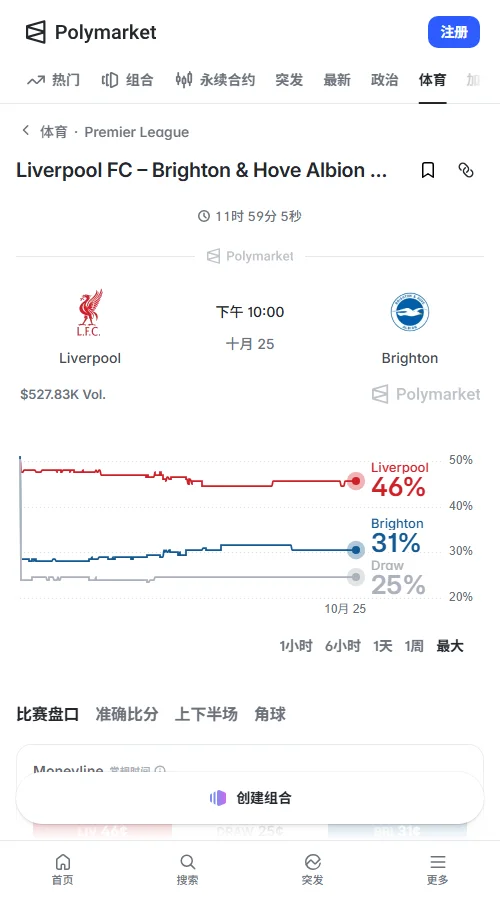Click the Polymarket logo icon in header
The width and height of the screenshot is (500, 900).
[x=36, y=32]
